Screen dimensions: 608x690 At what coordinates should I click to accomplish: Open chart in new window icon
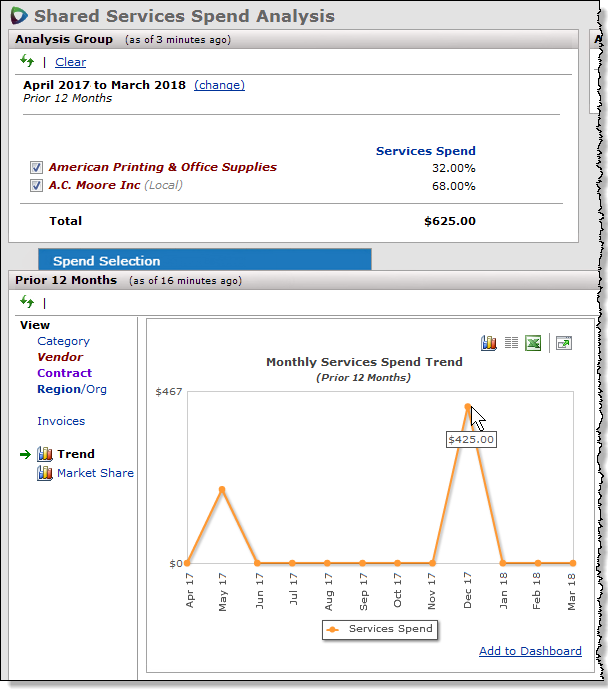[x=564, y=343]
